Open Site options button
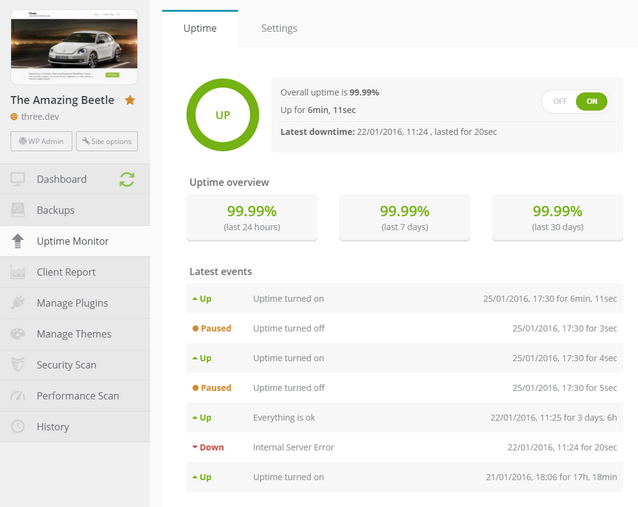638x507 pixels. (106, 141)
